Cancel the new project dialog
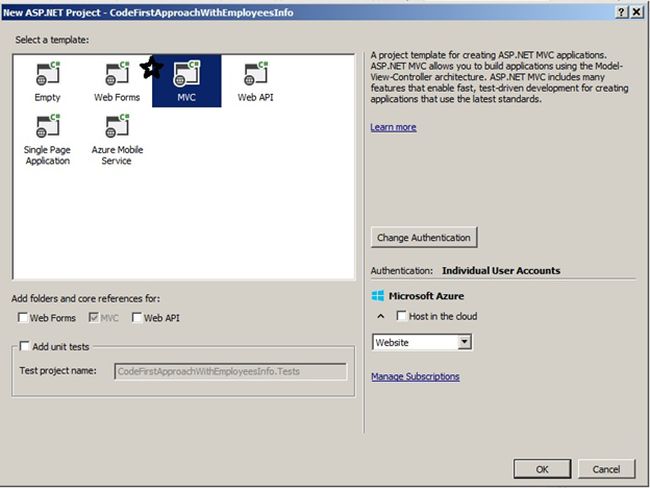Image resolution: width=650 pixels, height=488 pixels. click(x=606, y=469)
